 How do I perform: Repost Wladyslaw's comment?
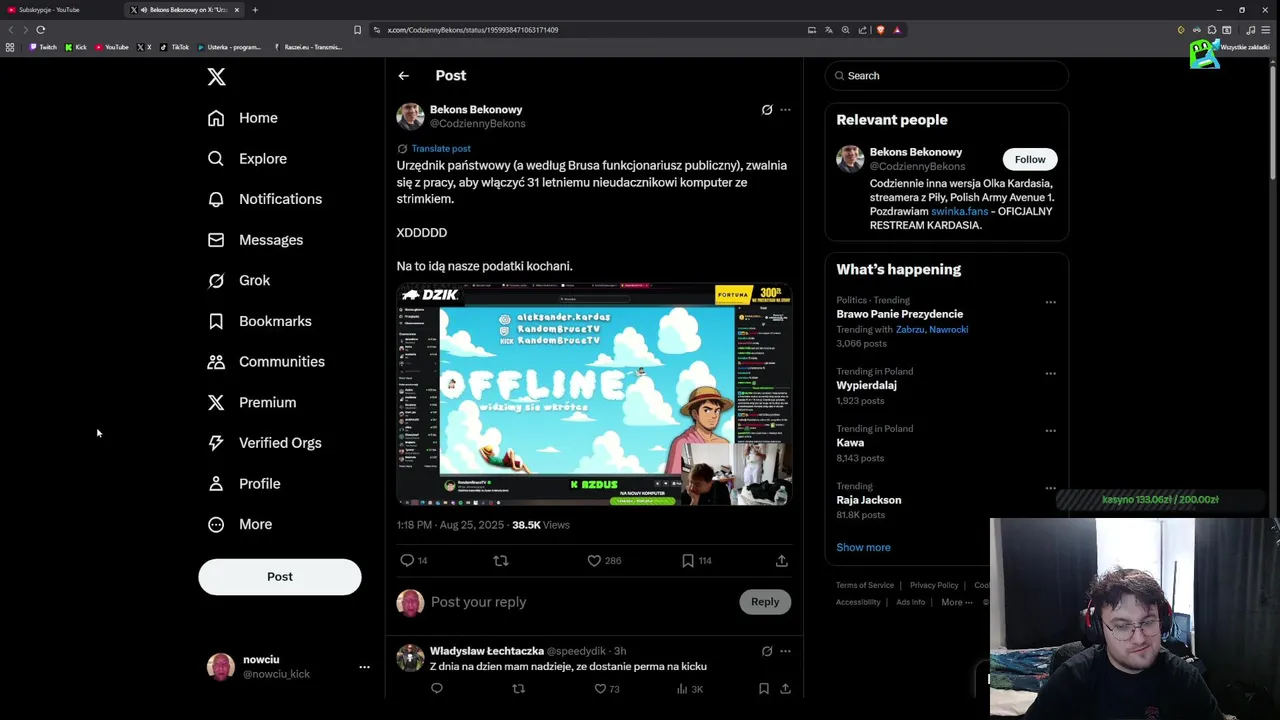pyautogui.click(x=518, y=689)
